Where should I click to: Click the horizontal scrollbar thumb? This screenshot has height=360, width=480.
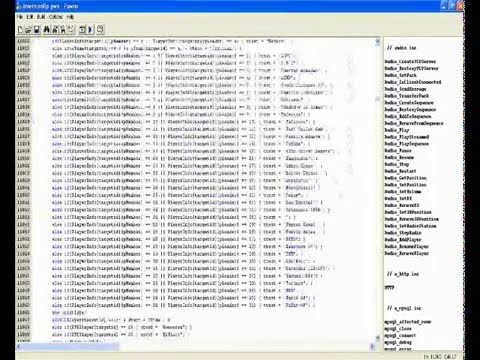pyautogui.click(x=71, y=347)
